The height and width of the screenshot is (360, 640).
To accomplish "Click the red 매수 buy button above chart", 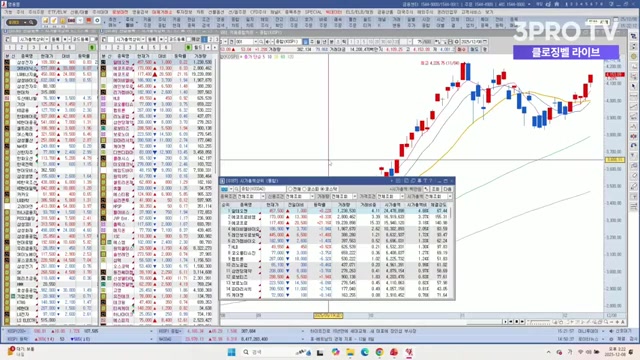I will click(462, 49).
